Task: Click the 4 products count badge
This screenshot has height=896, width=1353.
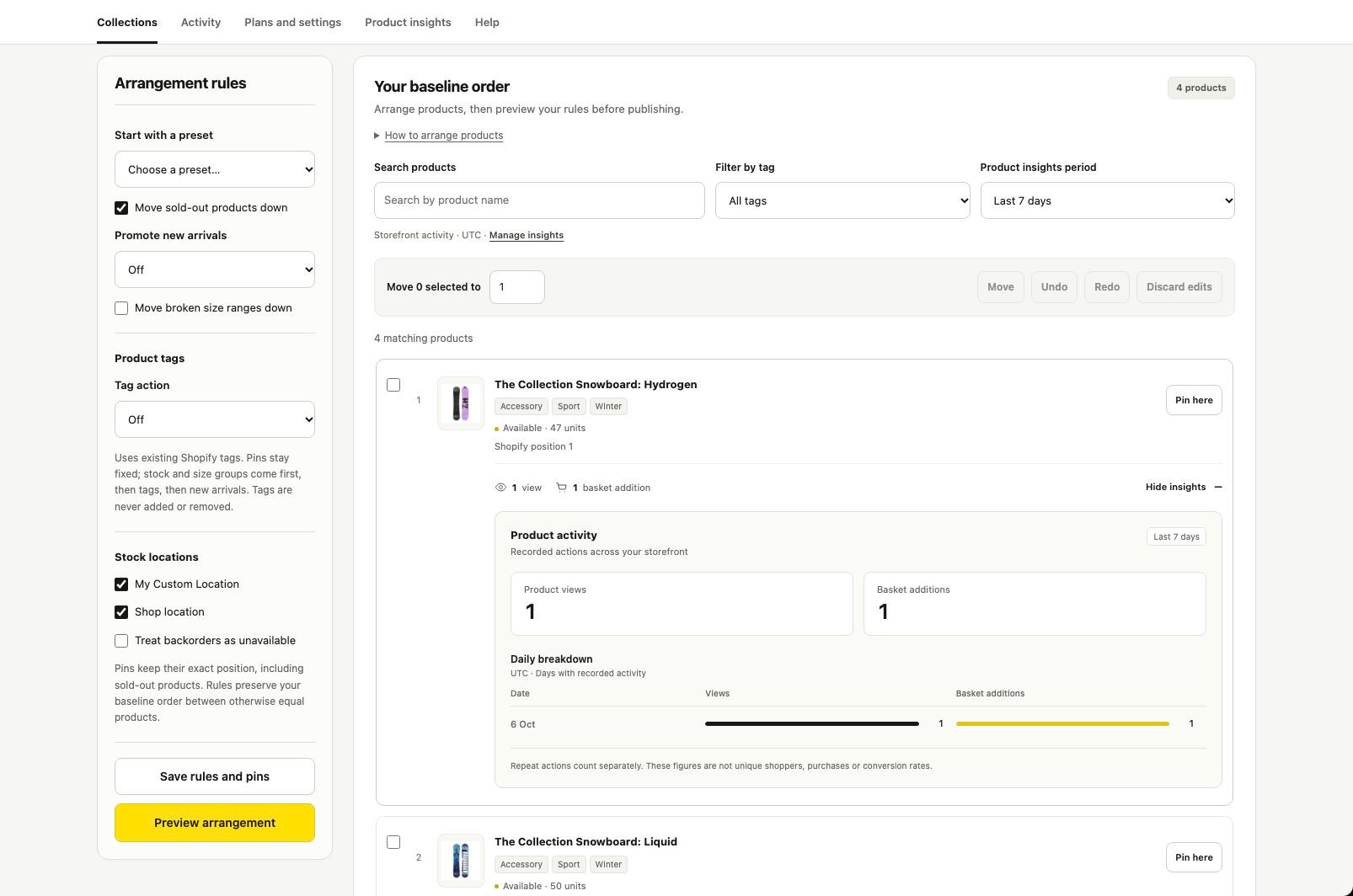Action: 1201,88
